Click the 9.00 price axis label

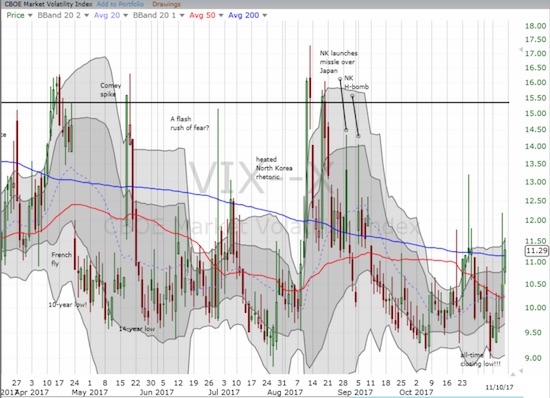[x=533, y=358]
